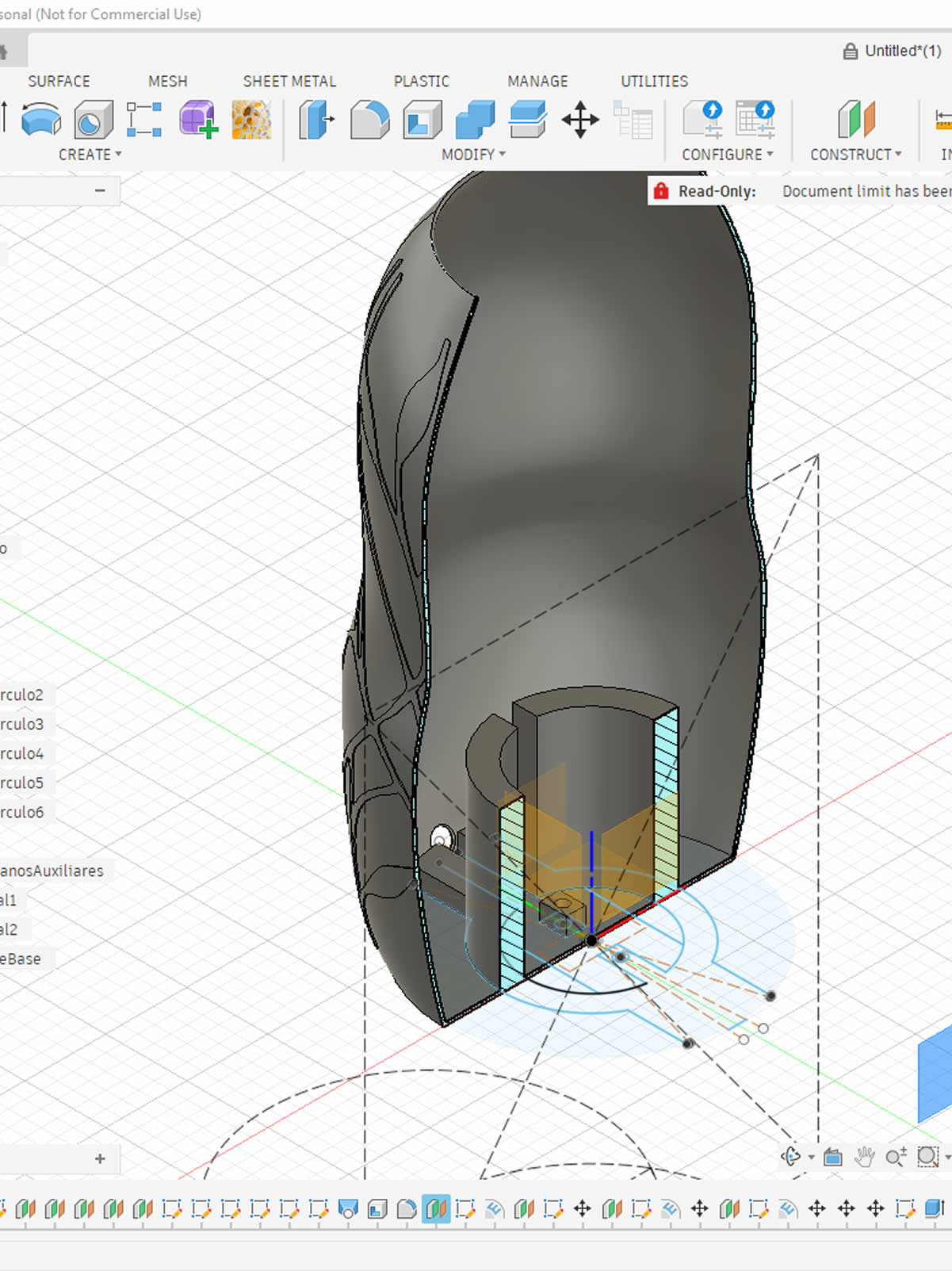Image resolution: width=952 pixels, height=1271 pixels.
Task: Select the Shell tool
Action: click(422, 121)
